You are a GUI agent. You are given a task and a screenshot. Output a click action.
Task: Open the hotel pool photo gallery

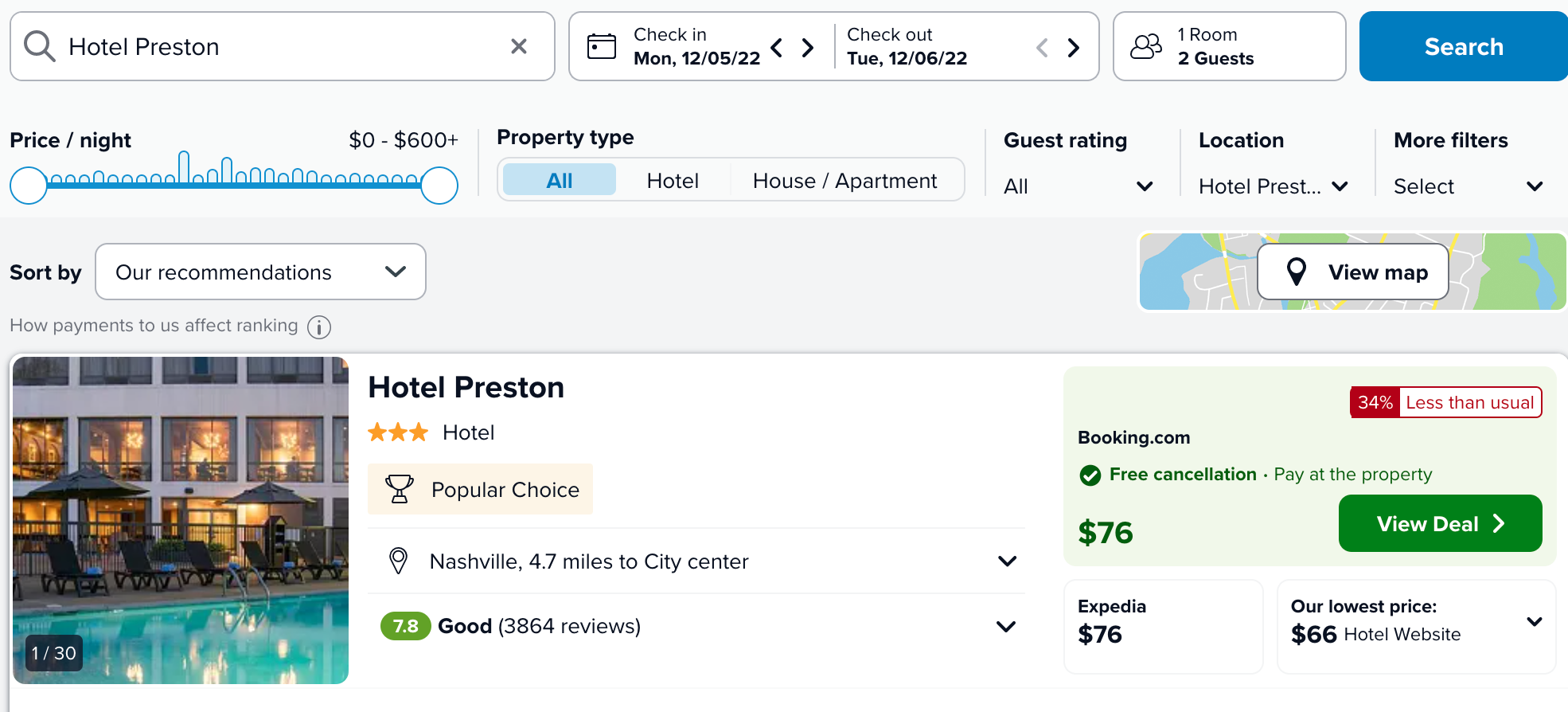(x=181, y=520)
